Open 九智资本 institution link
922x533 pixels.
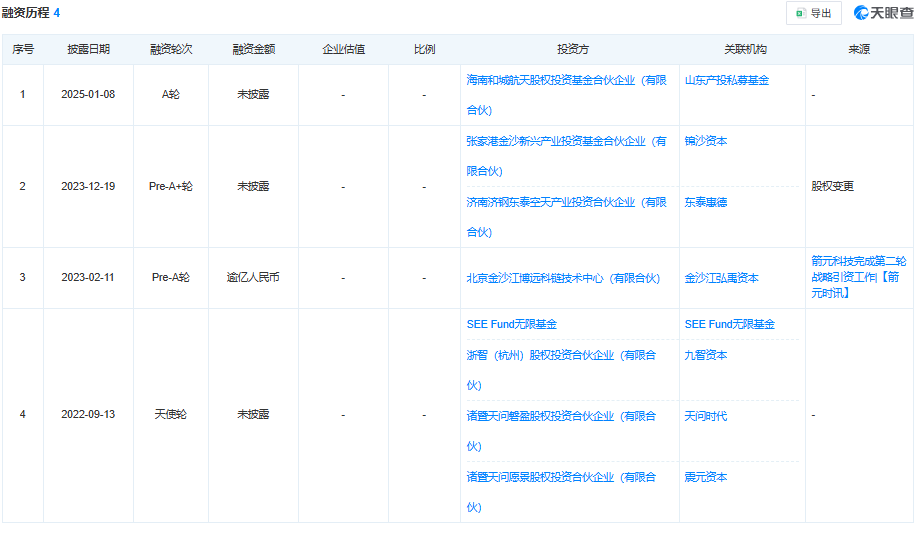pos(705,355)
